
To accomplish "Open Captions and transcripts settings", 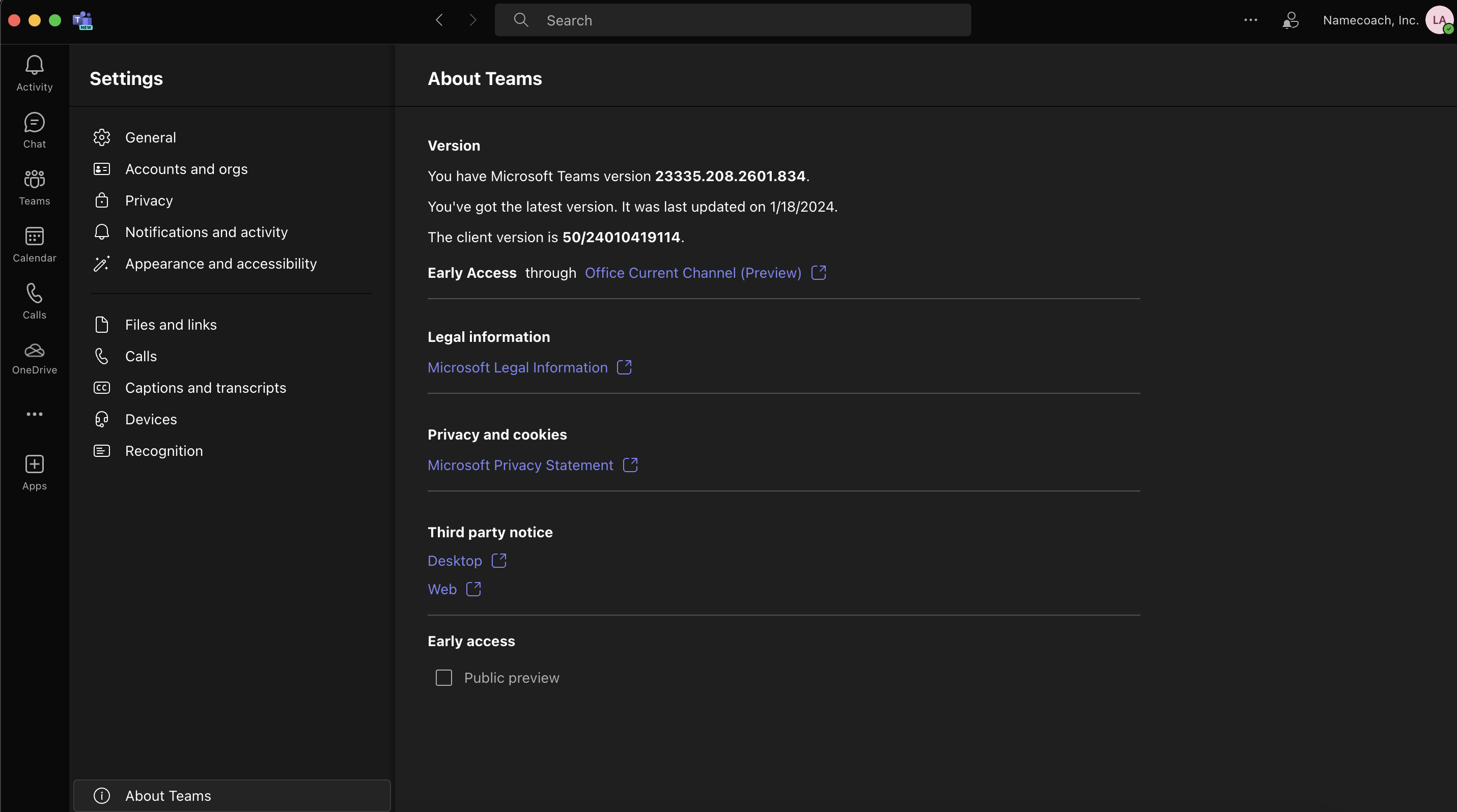I will pyautogui.click(x=231, y=388).
